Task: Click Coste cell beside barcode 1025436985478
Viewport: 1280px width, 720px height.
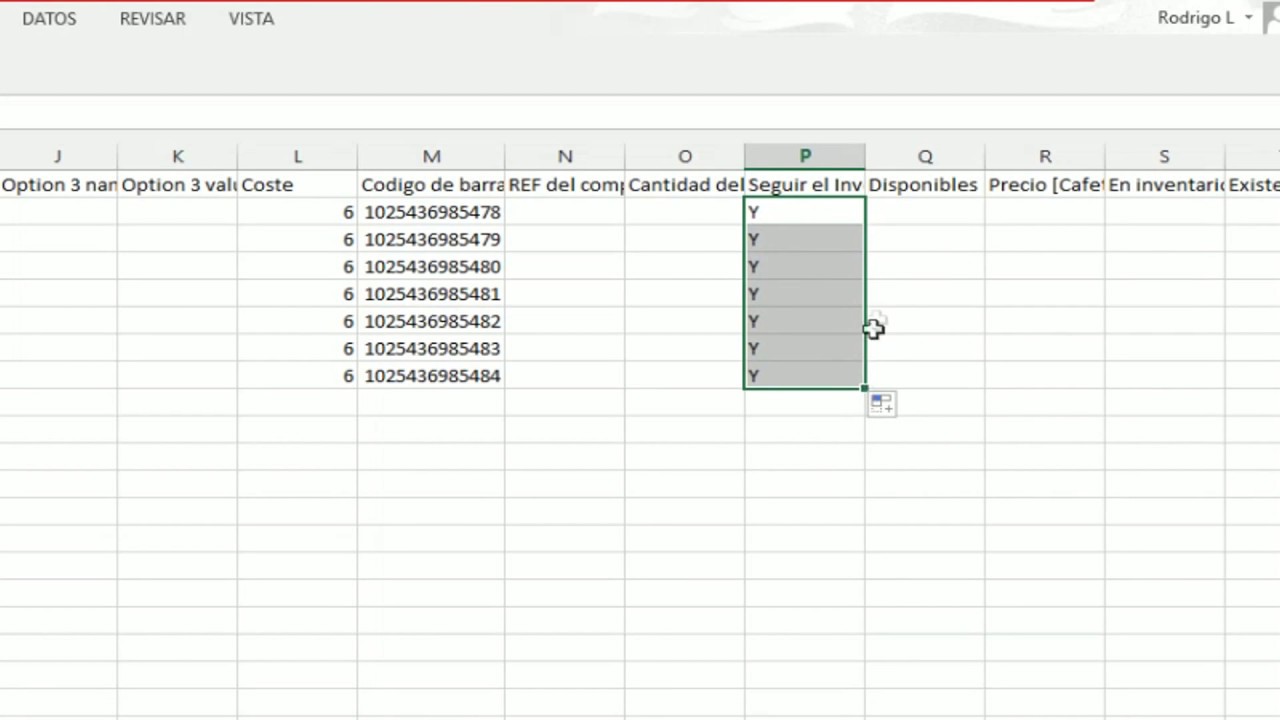Action: [x=297, y=212]
